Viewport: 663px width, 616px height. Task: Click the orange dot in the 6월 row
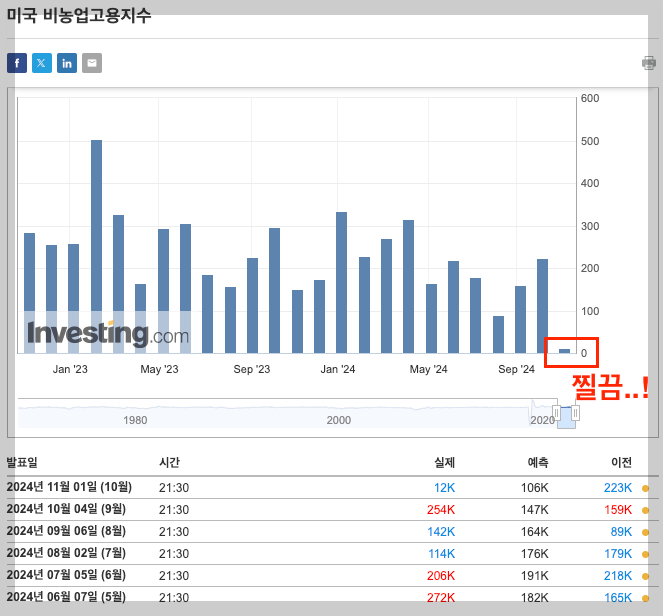tap(645, 576)
